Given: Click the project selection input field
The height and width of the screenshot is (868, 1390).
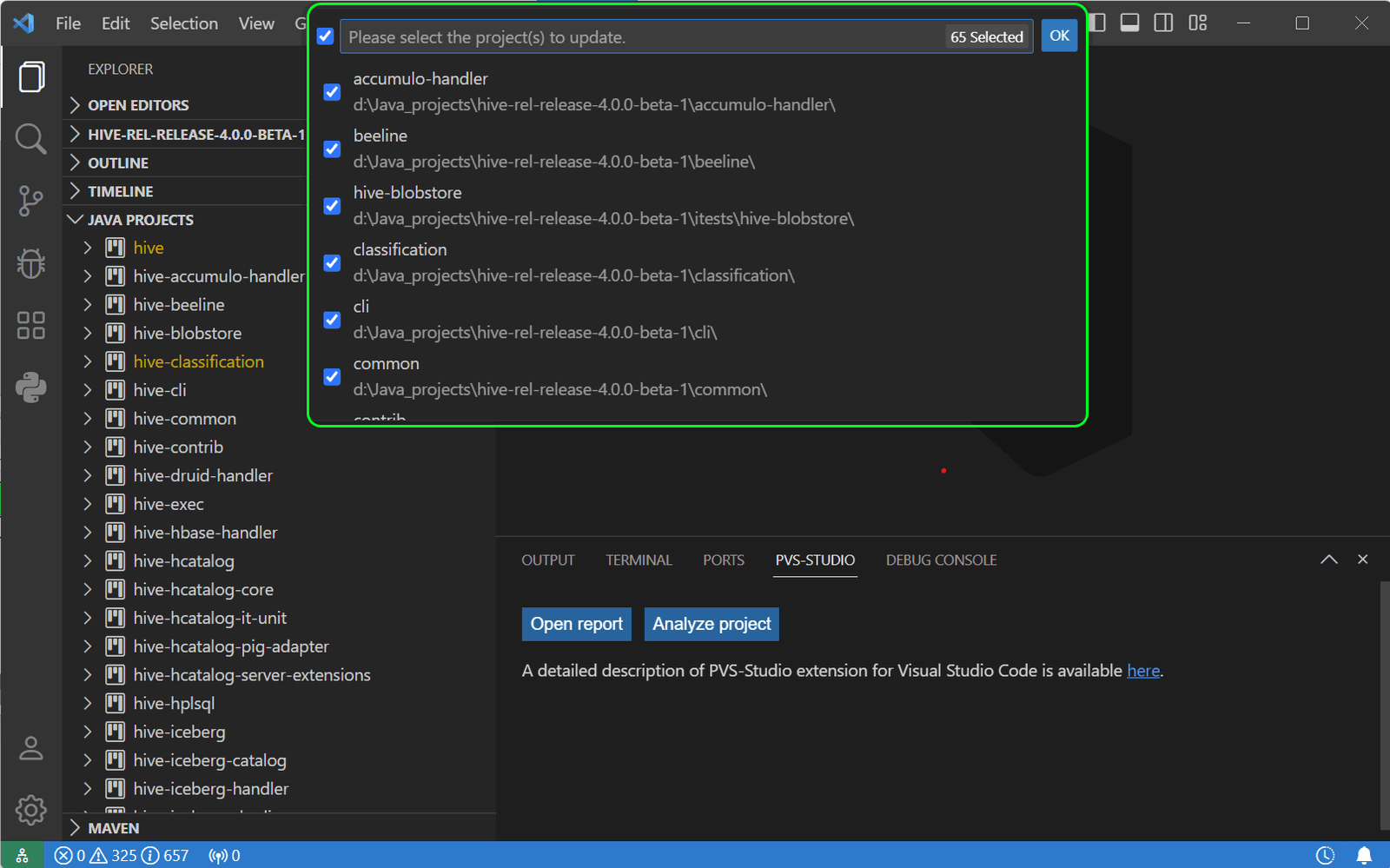Looking at the screenshot, I should 608,36.
